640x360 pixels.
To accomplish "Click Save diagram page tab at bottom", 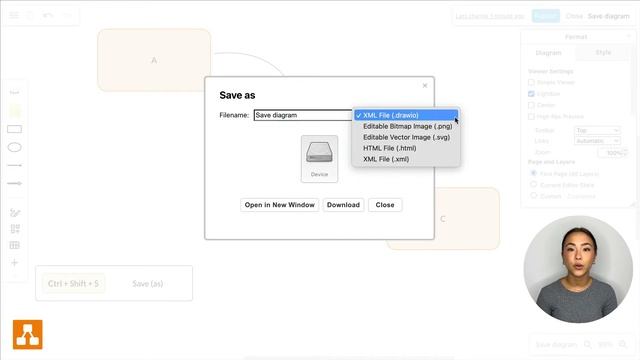I will [x=556, y=344].
